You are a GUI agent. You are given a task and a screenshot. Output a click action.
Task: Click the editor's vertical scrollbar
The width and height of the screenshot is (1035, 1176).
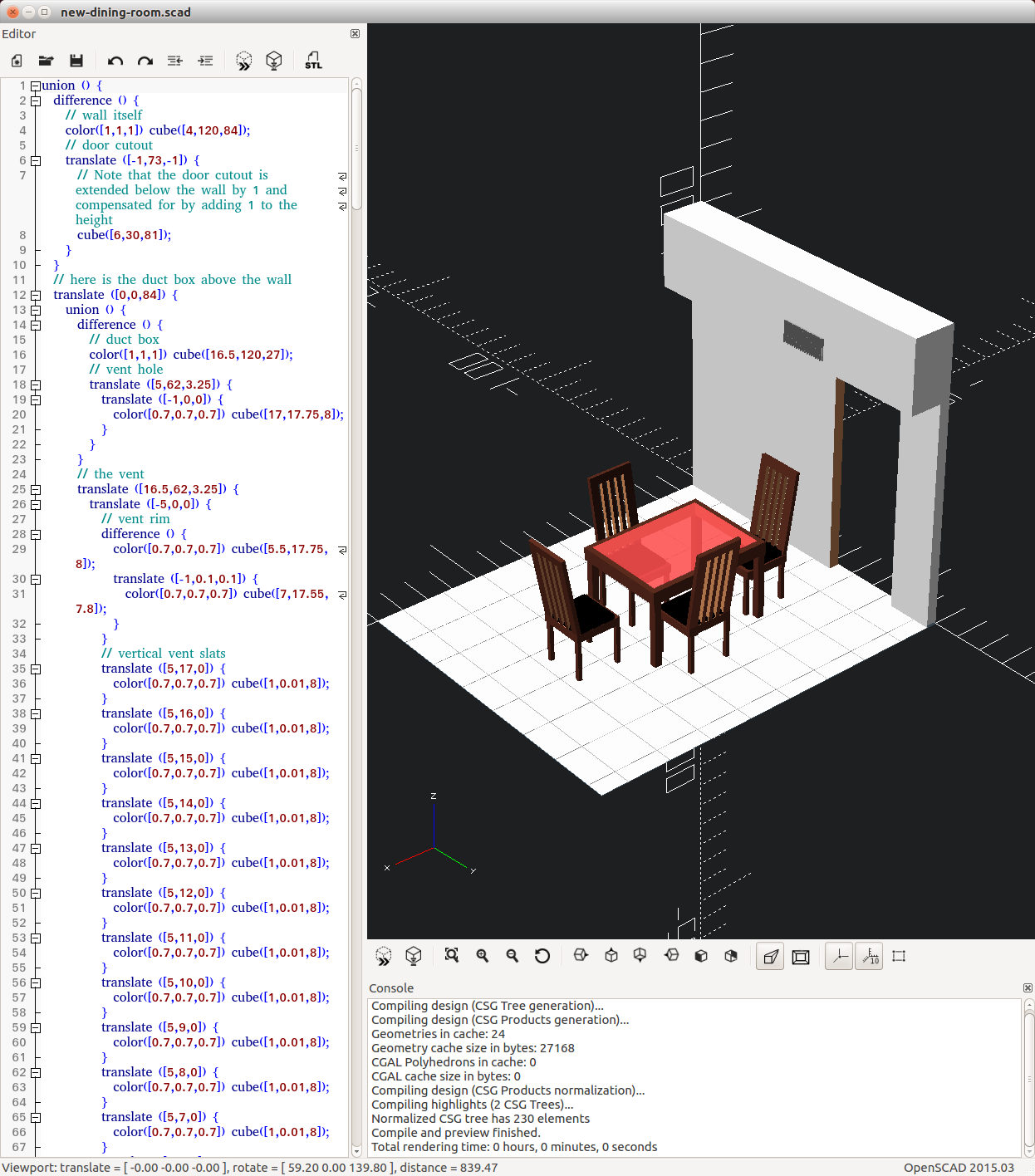pos(356,149)
